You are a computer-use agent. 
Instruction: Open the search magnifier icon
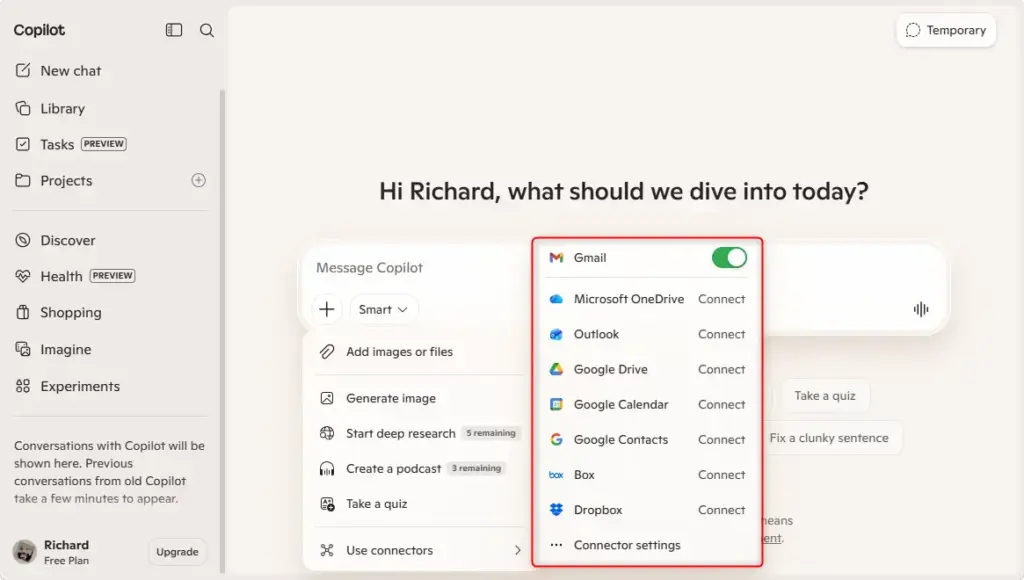click(x=206, y=30)
